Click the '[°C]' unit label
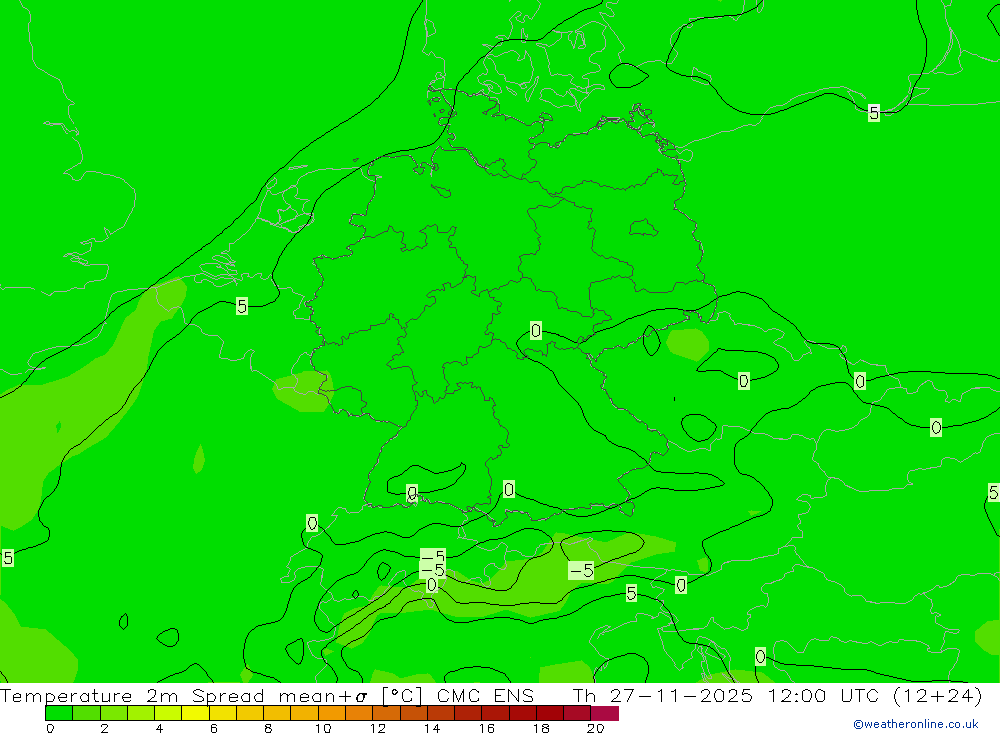 402,696
